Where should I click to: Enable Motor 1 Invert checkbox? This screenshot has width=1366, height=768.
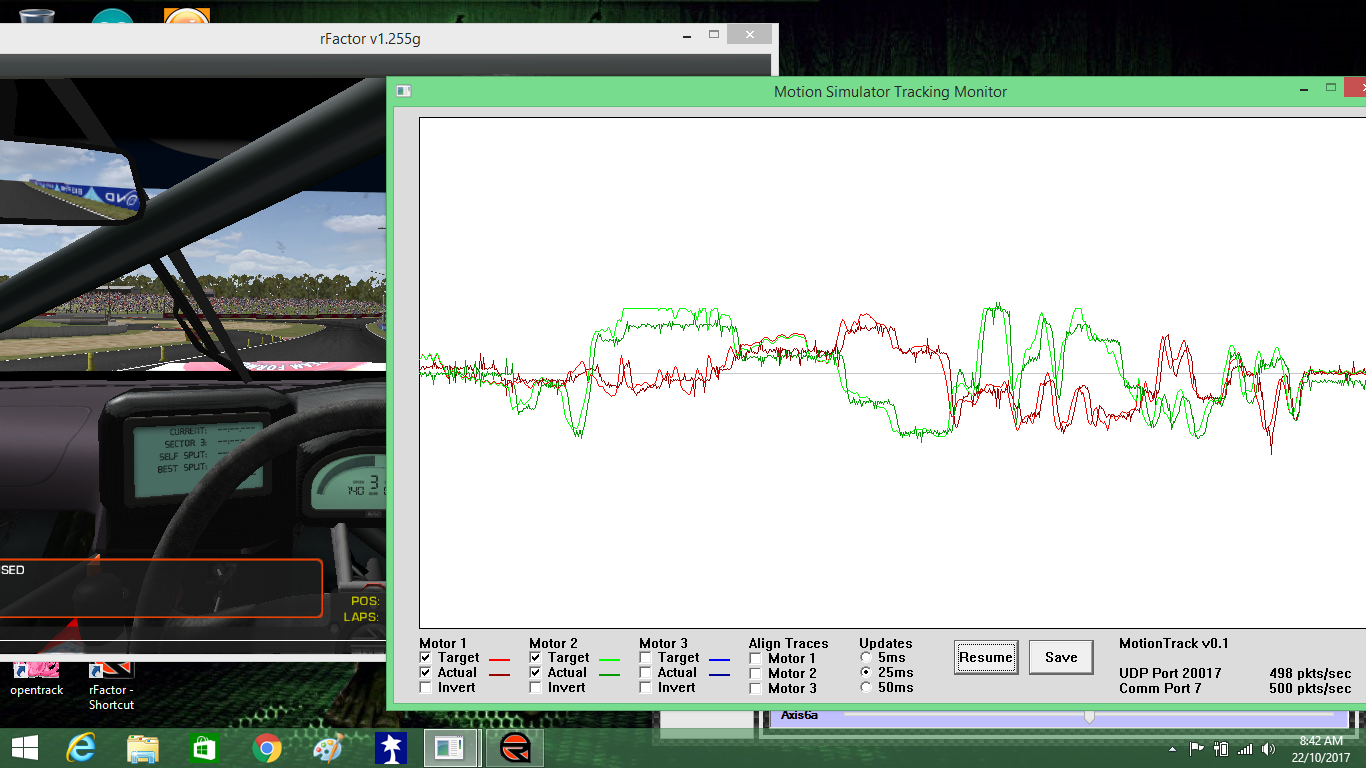[426, 688]
